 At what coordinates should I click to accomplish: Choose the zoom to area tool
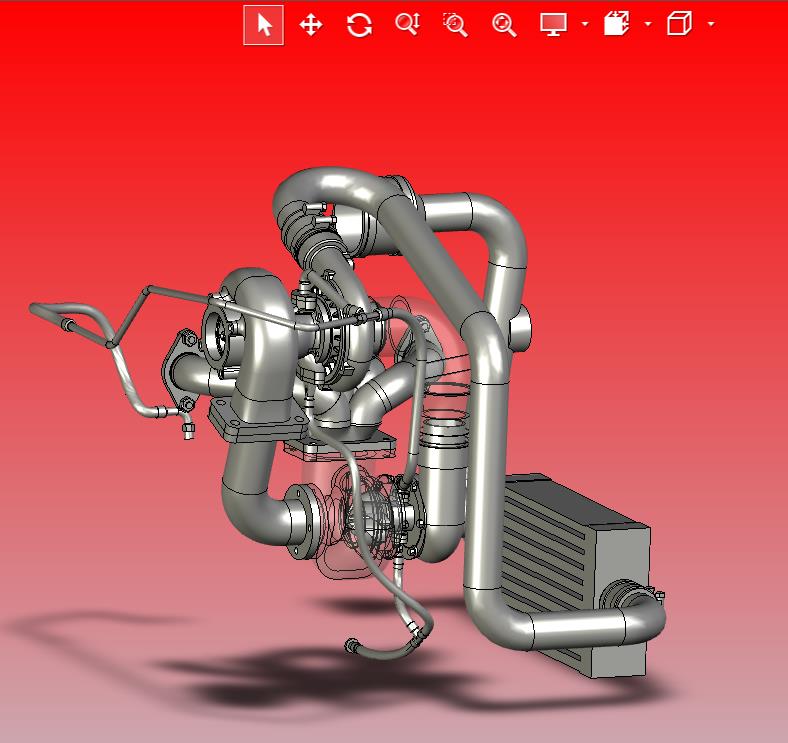tap(455, 25)
